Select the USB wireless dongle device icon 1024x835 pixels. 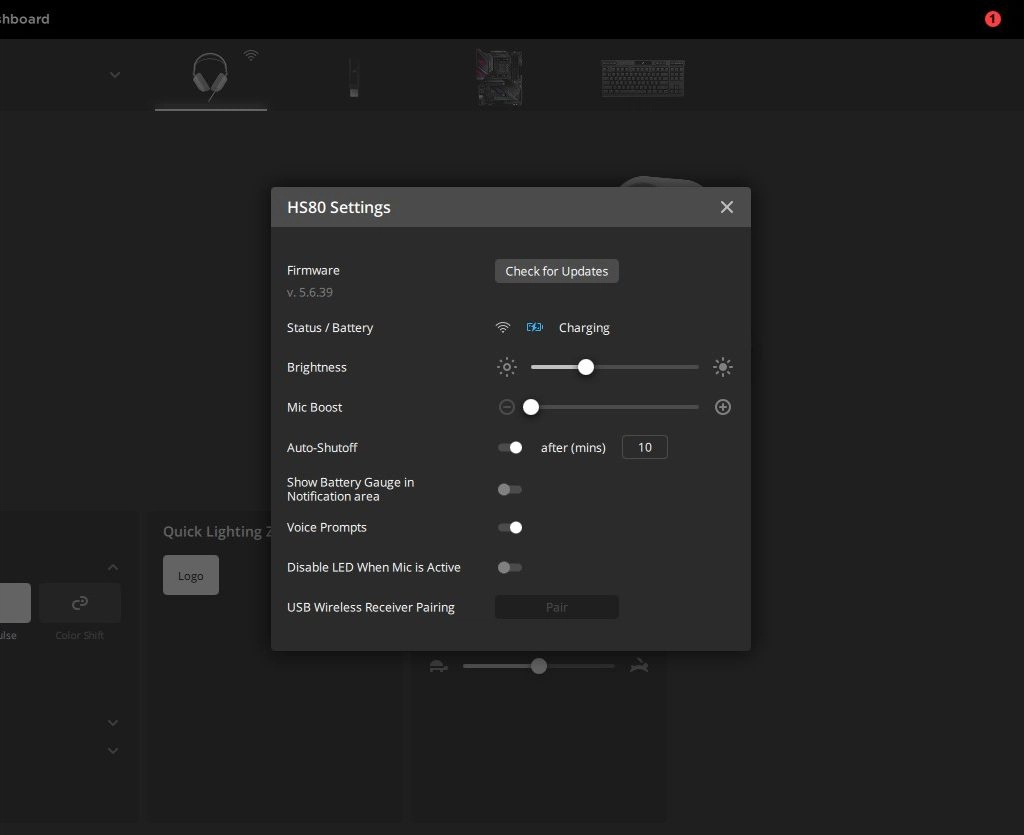(x=353, y=77)
